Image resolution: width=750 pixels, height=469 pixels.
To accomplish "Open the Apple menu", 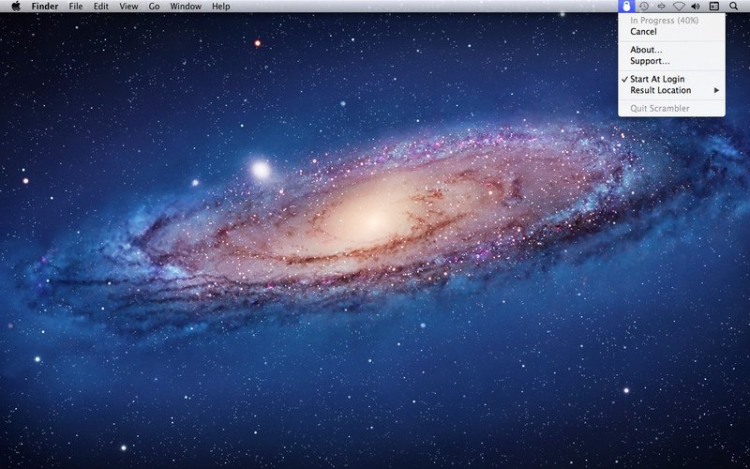I will tap(16, 6).
